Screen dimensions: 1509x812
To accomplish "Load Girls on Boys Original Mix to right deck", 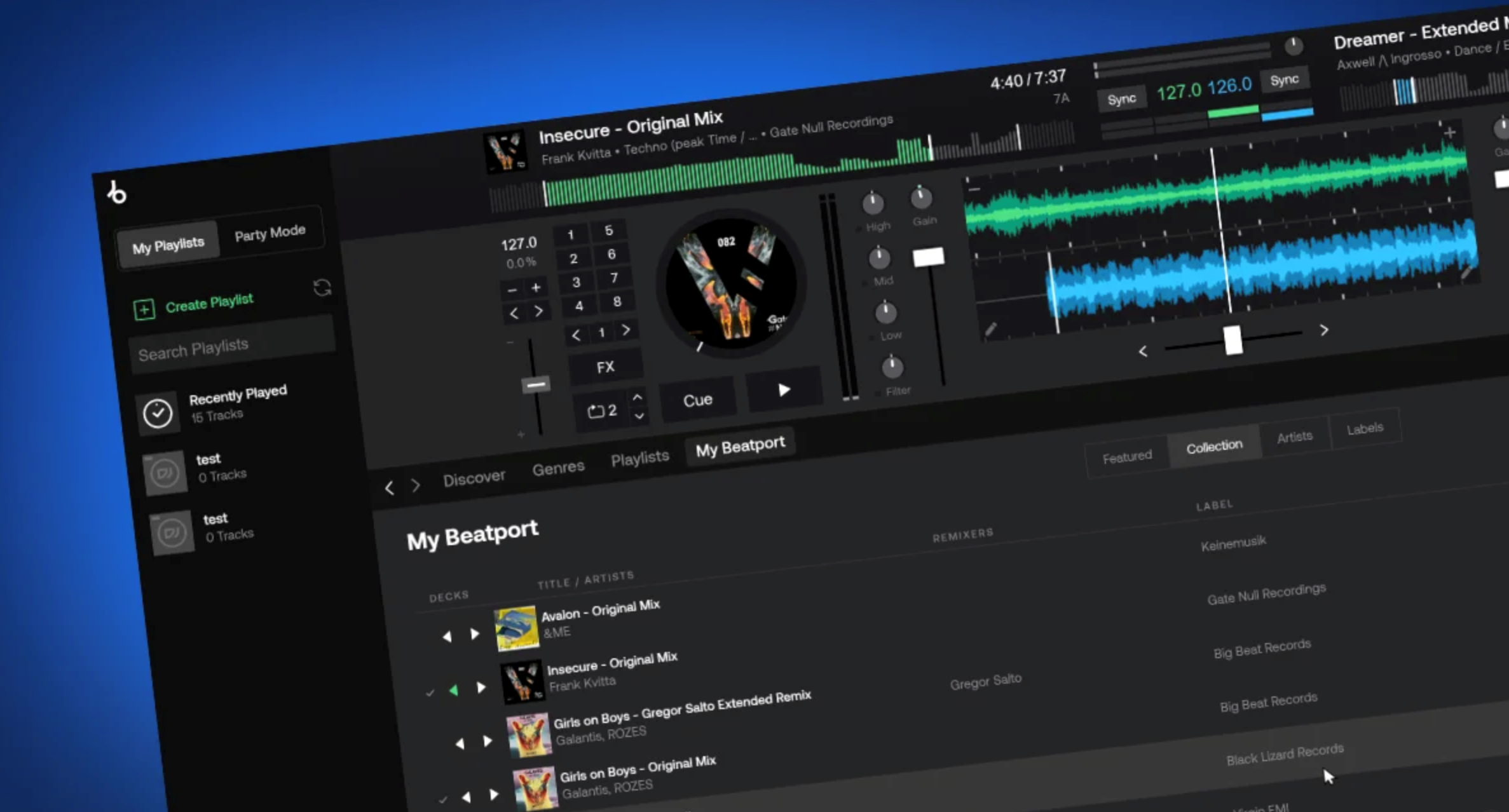I will (494, 794).
